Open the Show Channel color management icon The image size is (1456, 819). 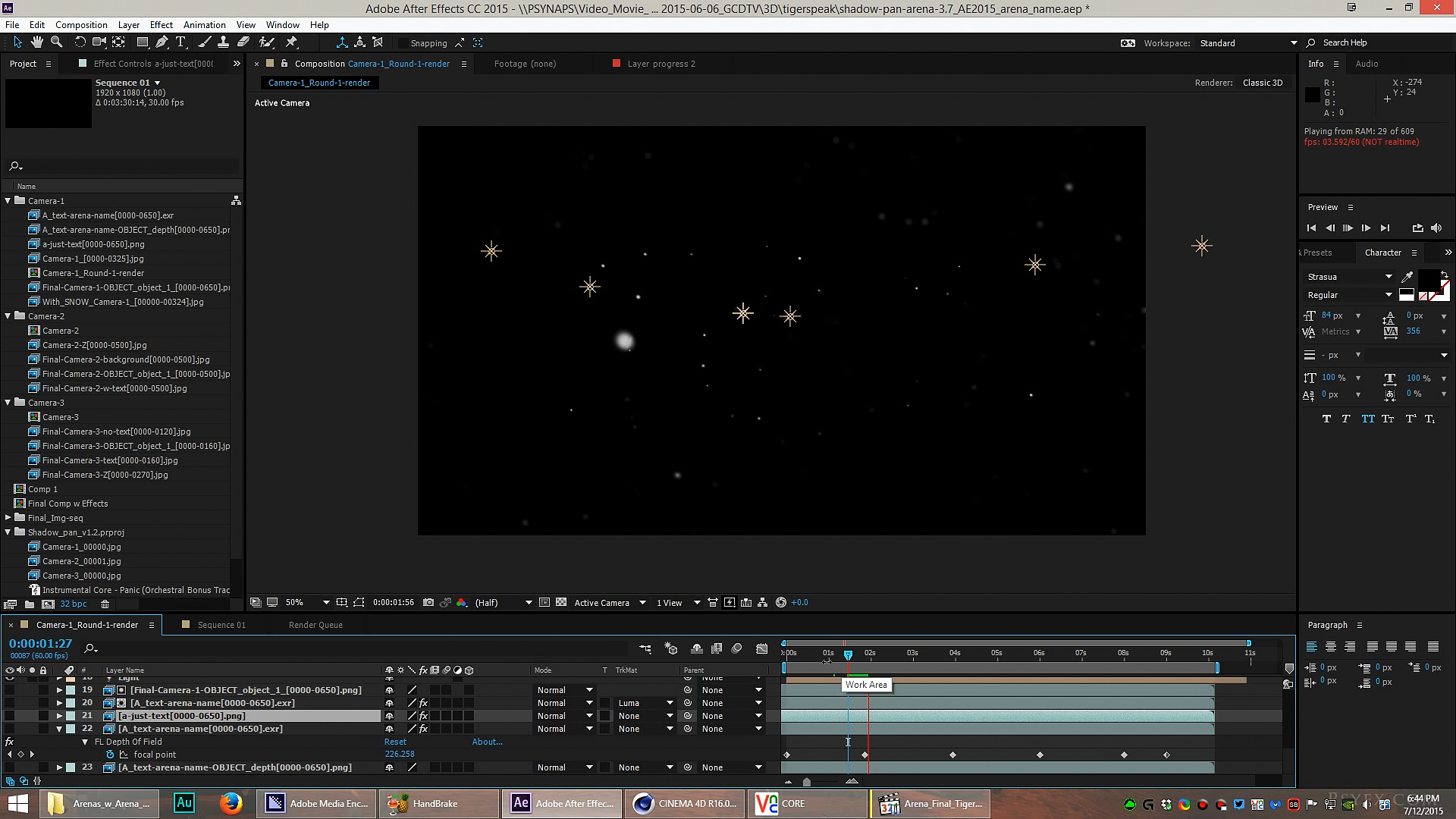coord(462,602)
